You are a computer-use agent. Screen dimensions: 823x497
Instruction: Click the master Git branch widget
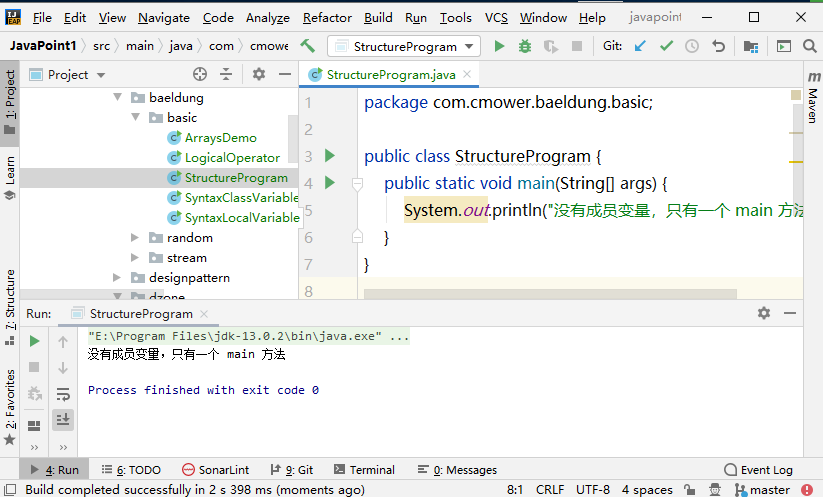pyautogui.click(x=762, y=490)
